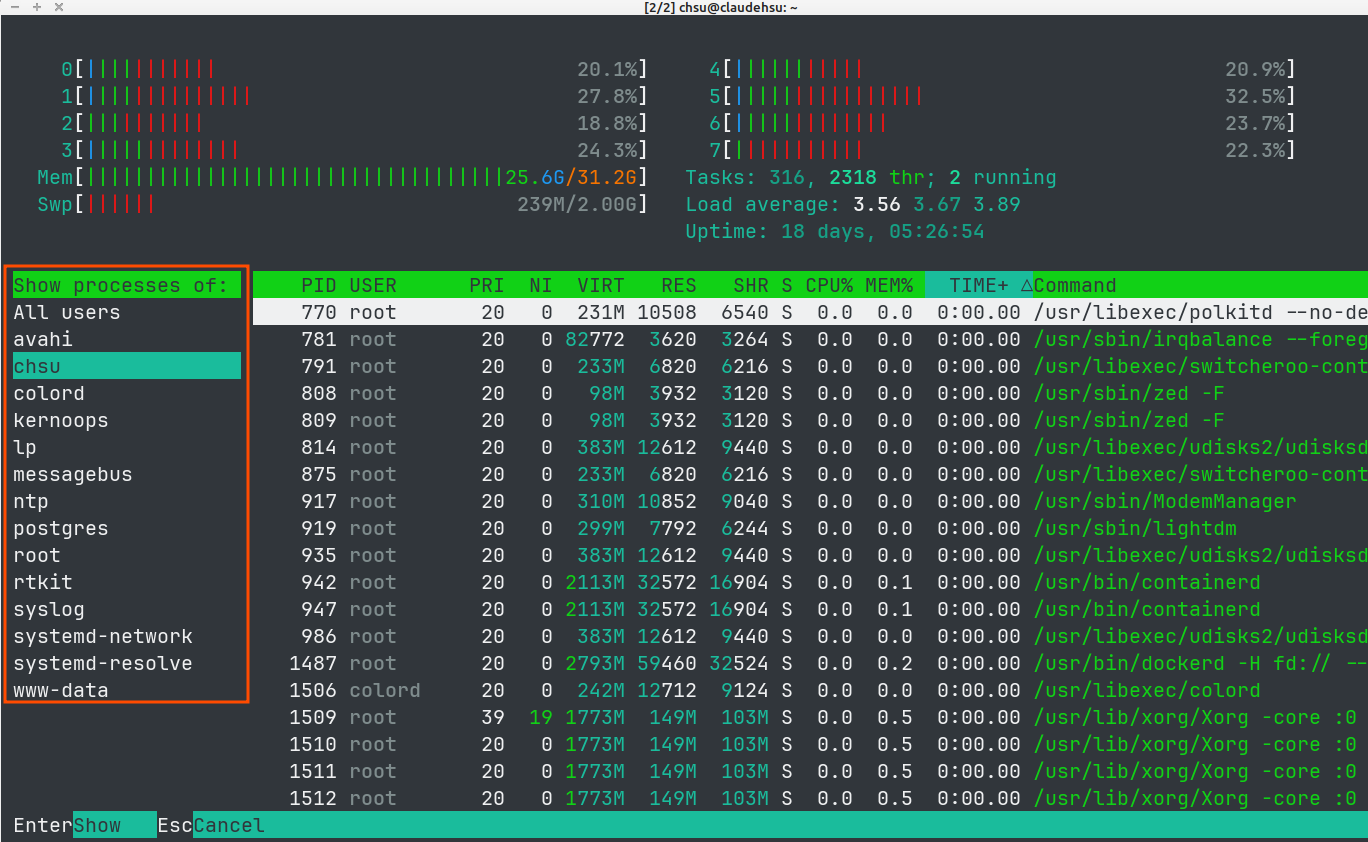Select the udisksd process row, PID 986
The height and width of the screenshot is (842, 1368).
point(810,636)
